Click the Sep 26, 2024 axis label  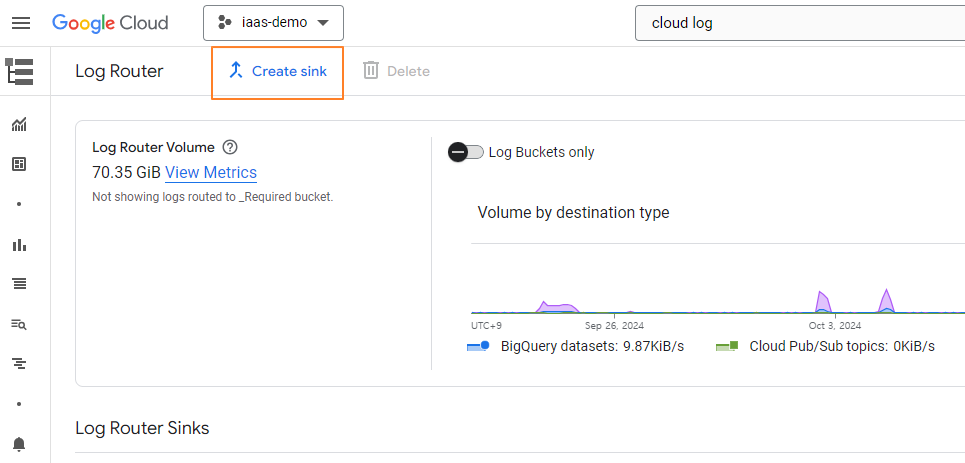tap(614, 326)
